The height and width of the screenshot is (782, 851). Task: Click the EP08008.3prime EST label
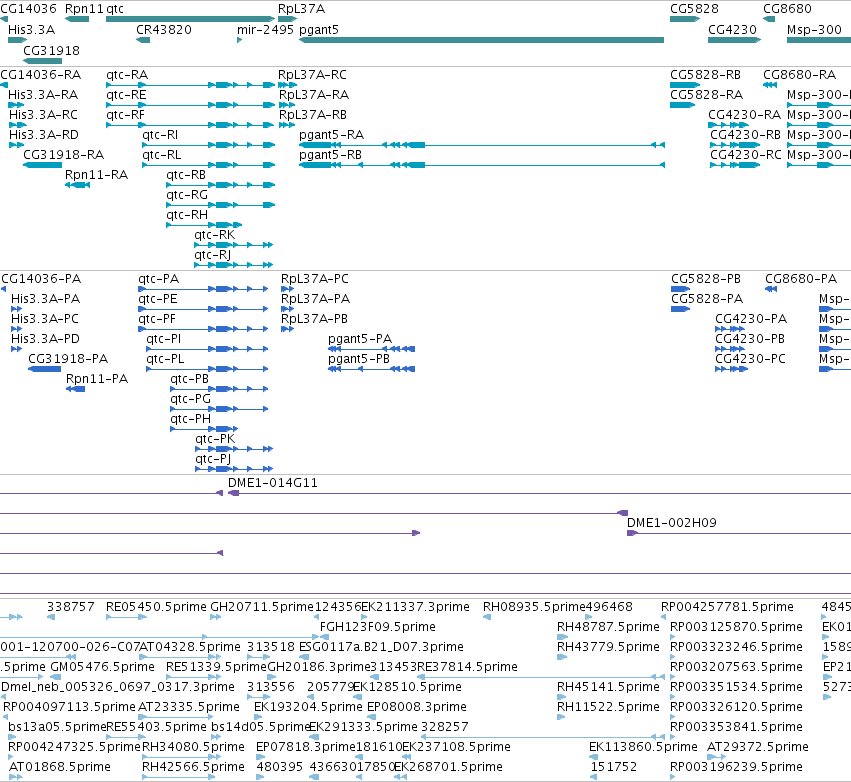click(x=417, y=707)
